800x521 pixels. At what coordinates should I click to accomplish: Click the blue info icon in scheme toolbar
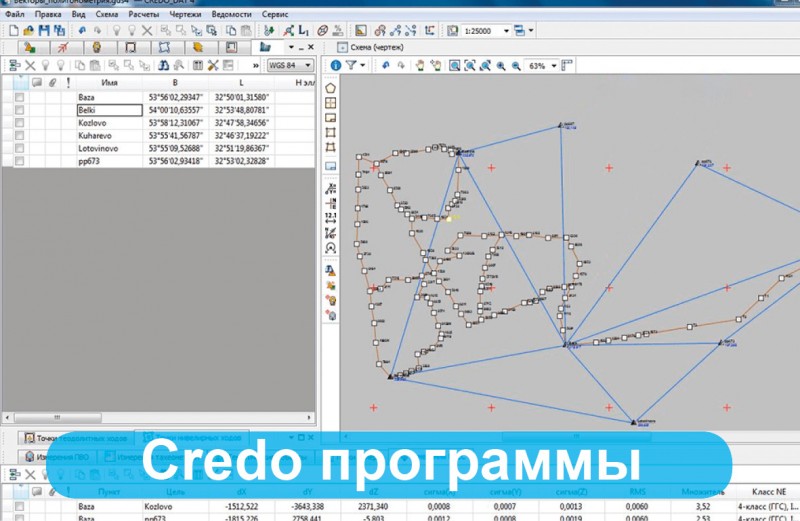[x=335, y=65]
